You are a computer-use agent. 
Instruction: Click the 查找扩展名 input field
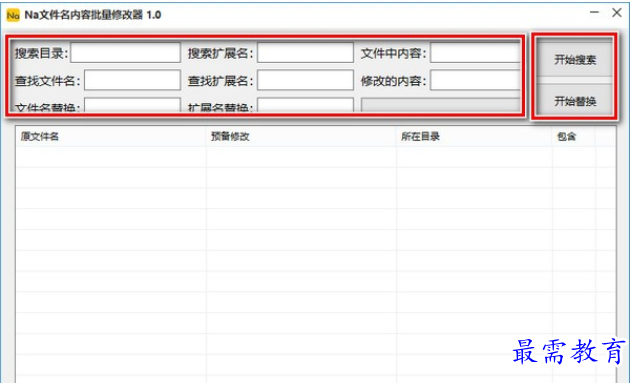tap(305, 80)
